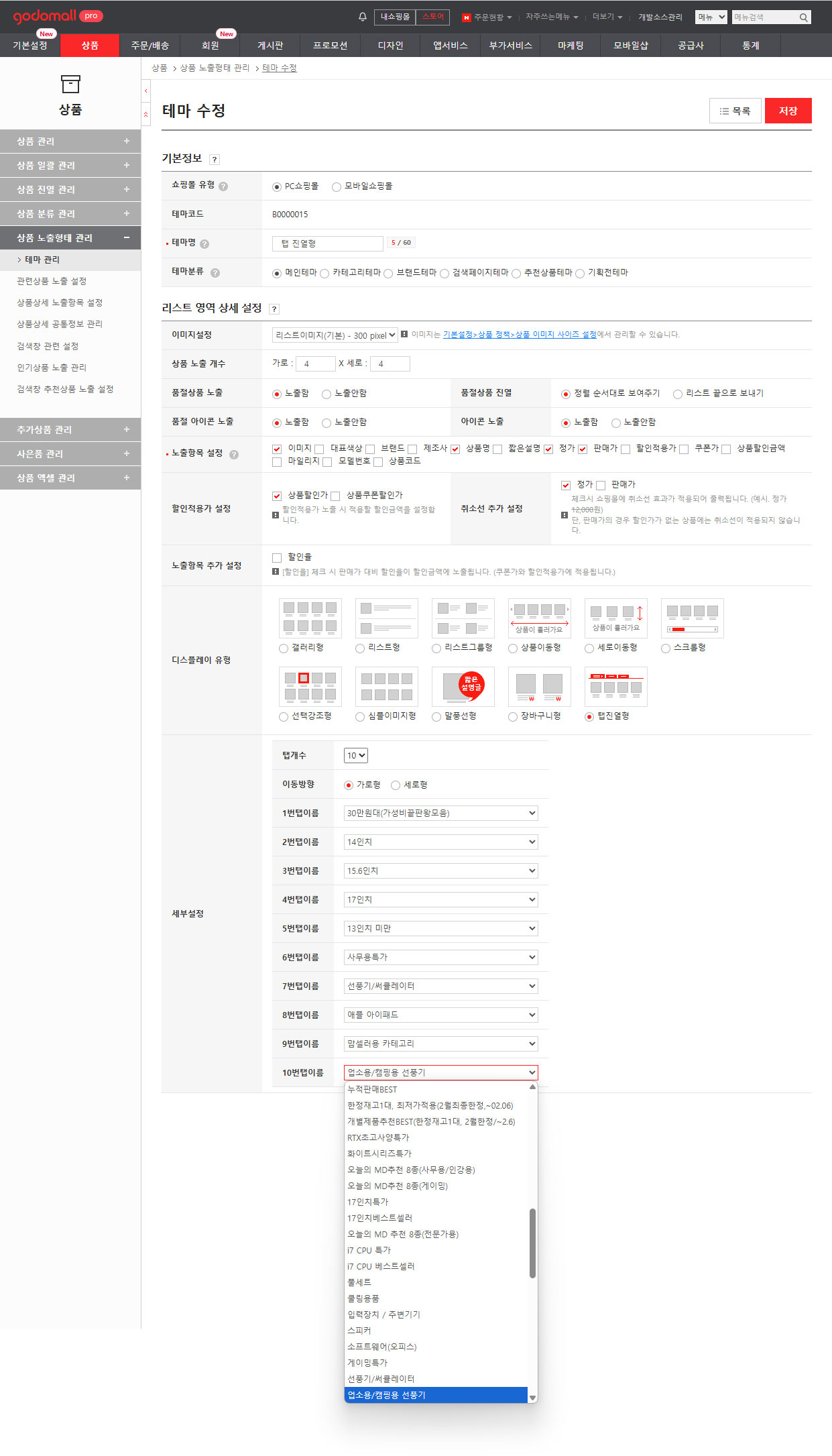Click the 노출항목 설정 help icon
This screenshot has width=832, height=1456.
click(x=234, y=455)
